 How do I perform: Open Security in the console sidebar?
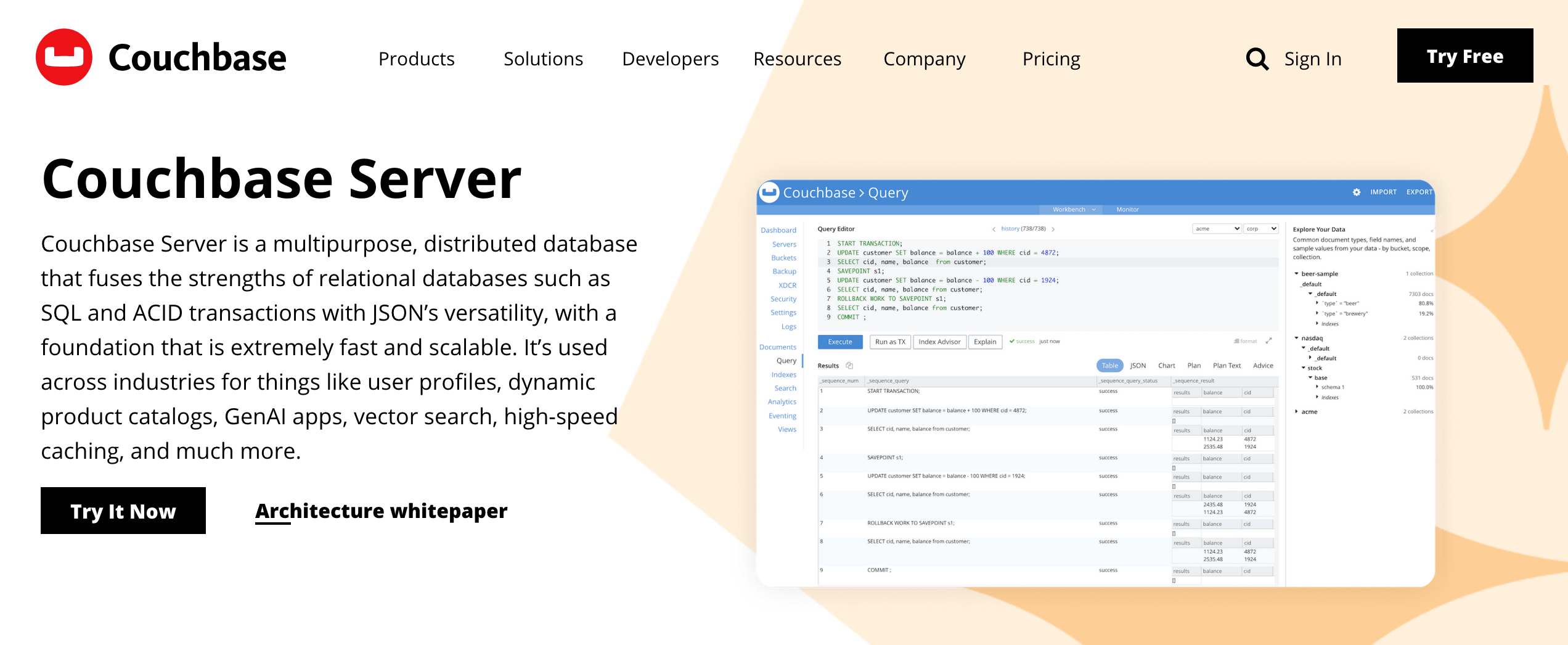click(783, 299)
